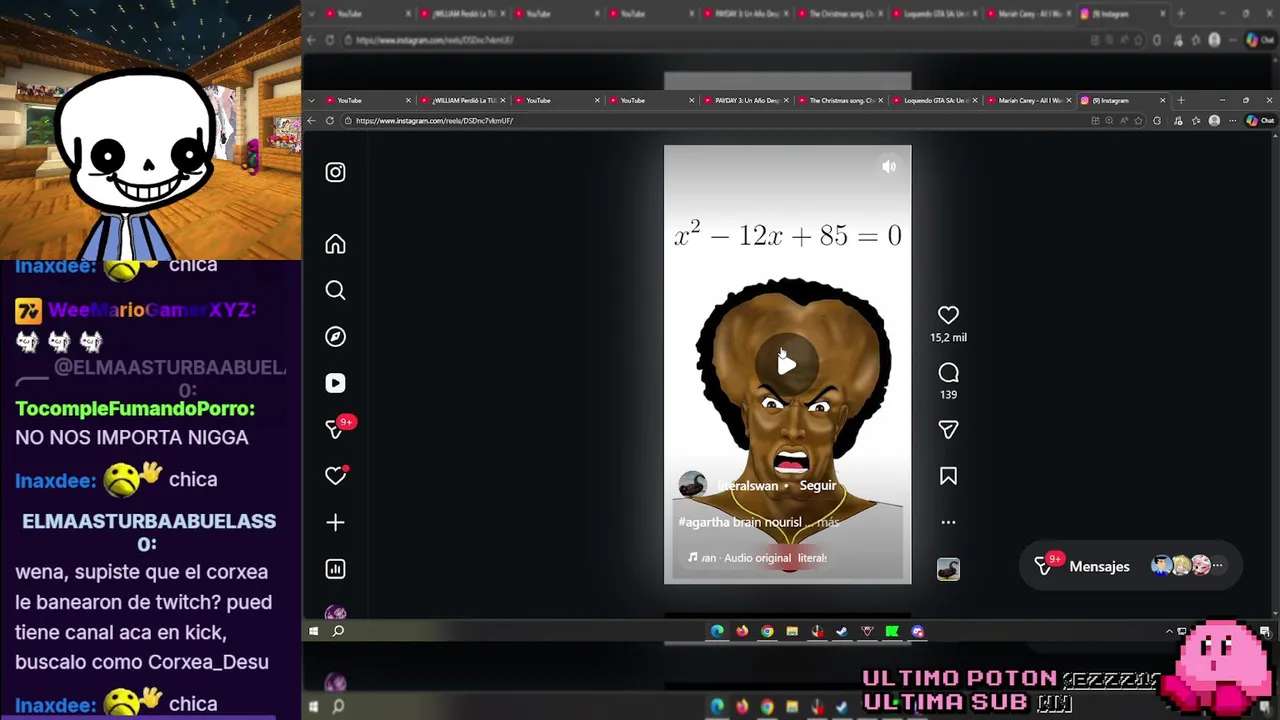The image size is (1280, 720).
Task: Open the green Kick icon on upper taskbar
Action: click(892, 631)
